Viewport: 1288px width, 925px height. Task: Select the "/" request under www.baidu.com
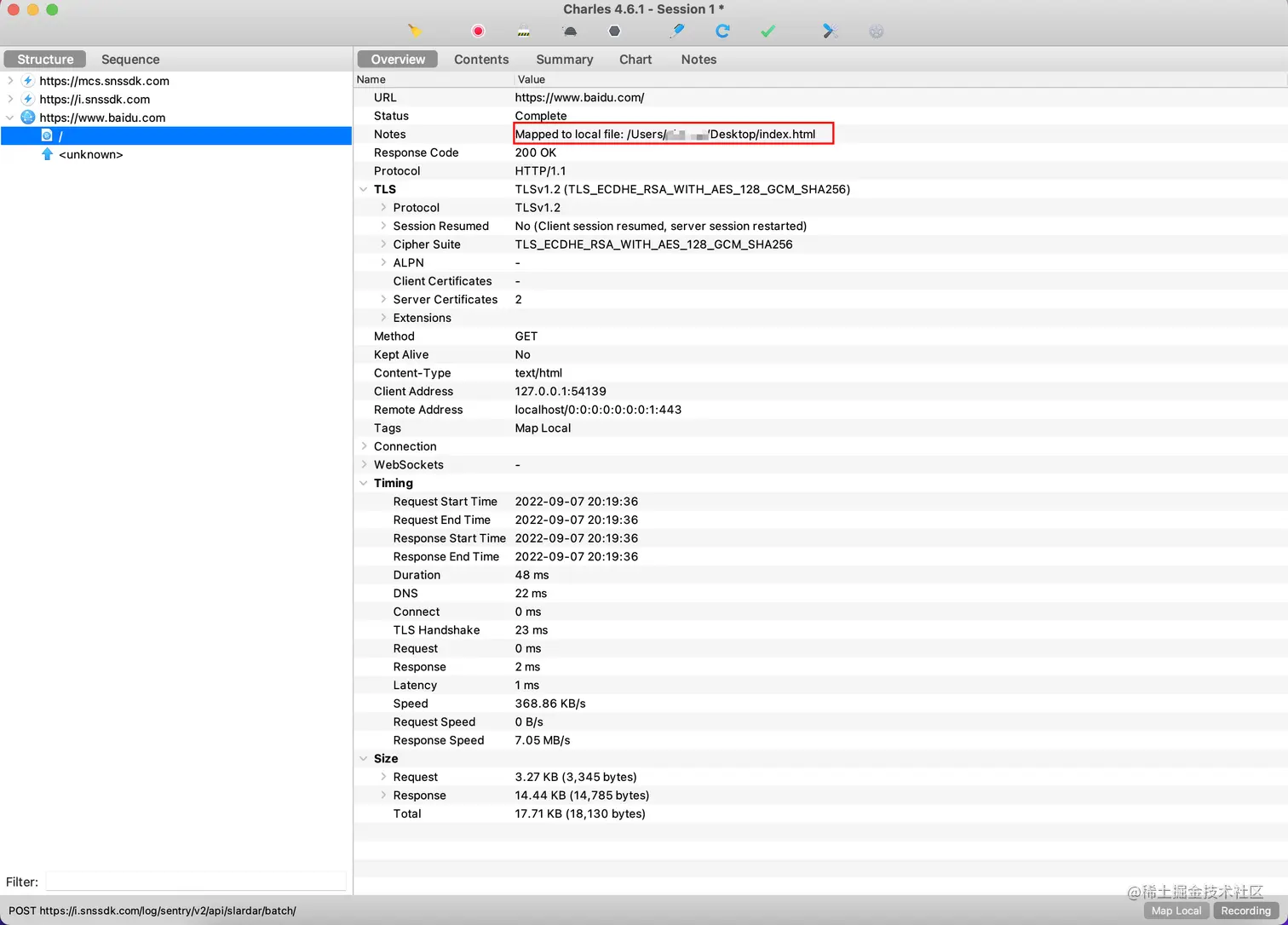[176, 135]
